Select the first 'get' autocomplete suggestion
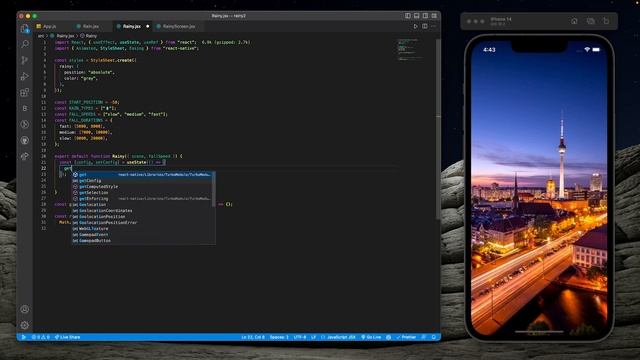The image size is (640, 360). pos(142,175)
